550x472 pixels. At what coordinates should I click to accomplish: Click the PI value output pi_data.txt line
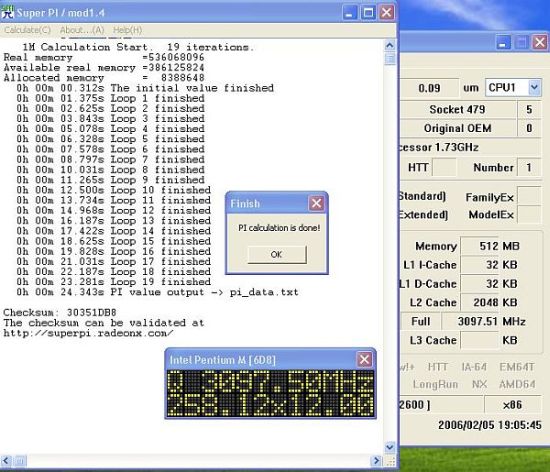pos(157,292)
